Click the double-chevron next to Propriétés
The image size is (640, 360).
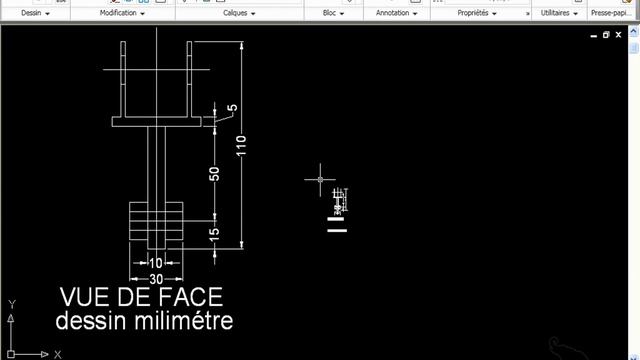pos(527,13)
